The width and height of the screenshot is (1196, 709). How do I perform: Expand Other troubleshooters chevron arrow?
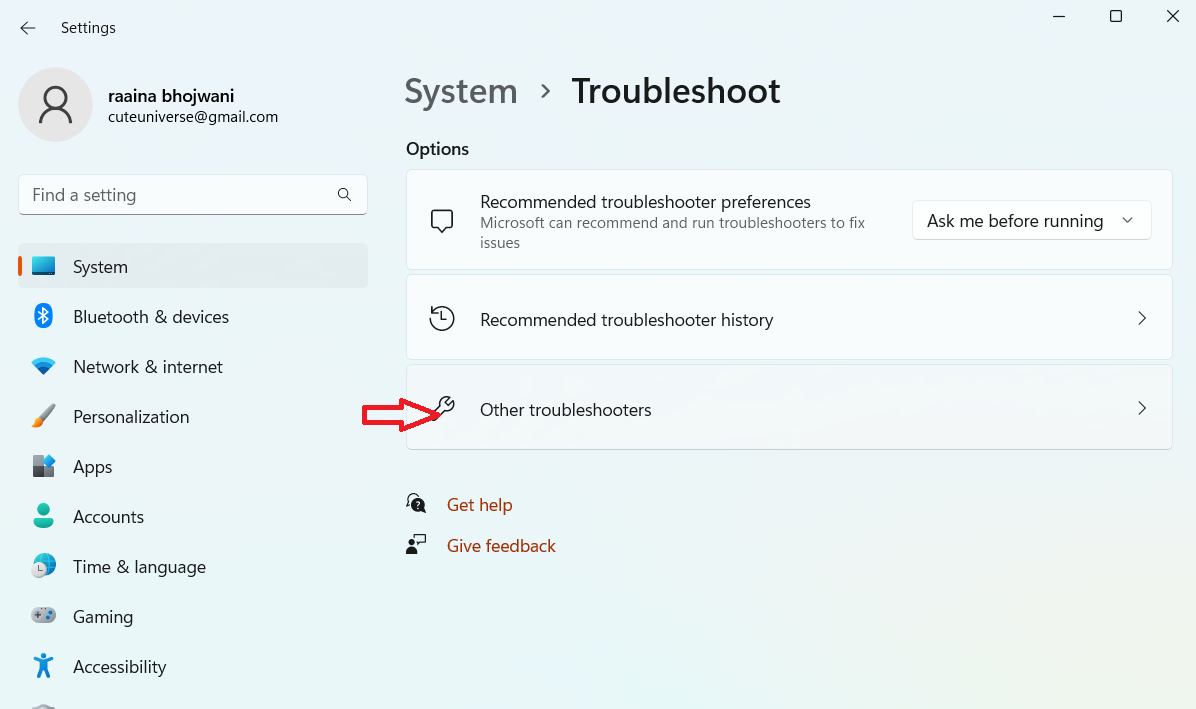(1142, 409)
